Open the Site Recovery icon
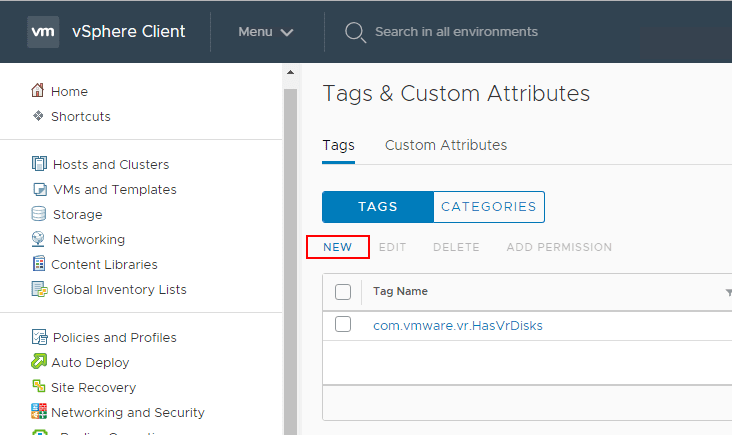This screenshot has width=732, height=435. pos(39,387)
